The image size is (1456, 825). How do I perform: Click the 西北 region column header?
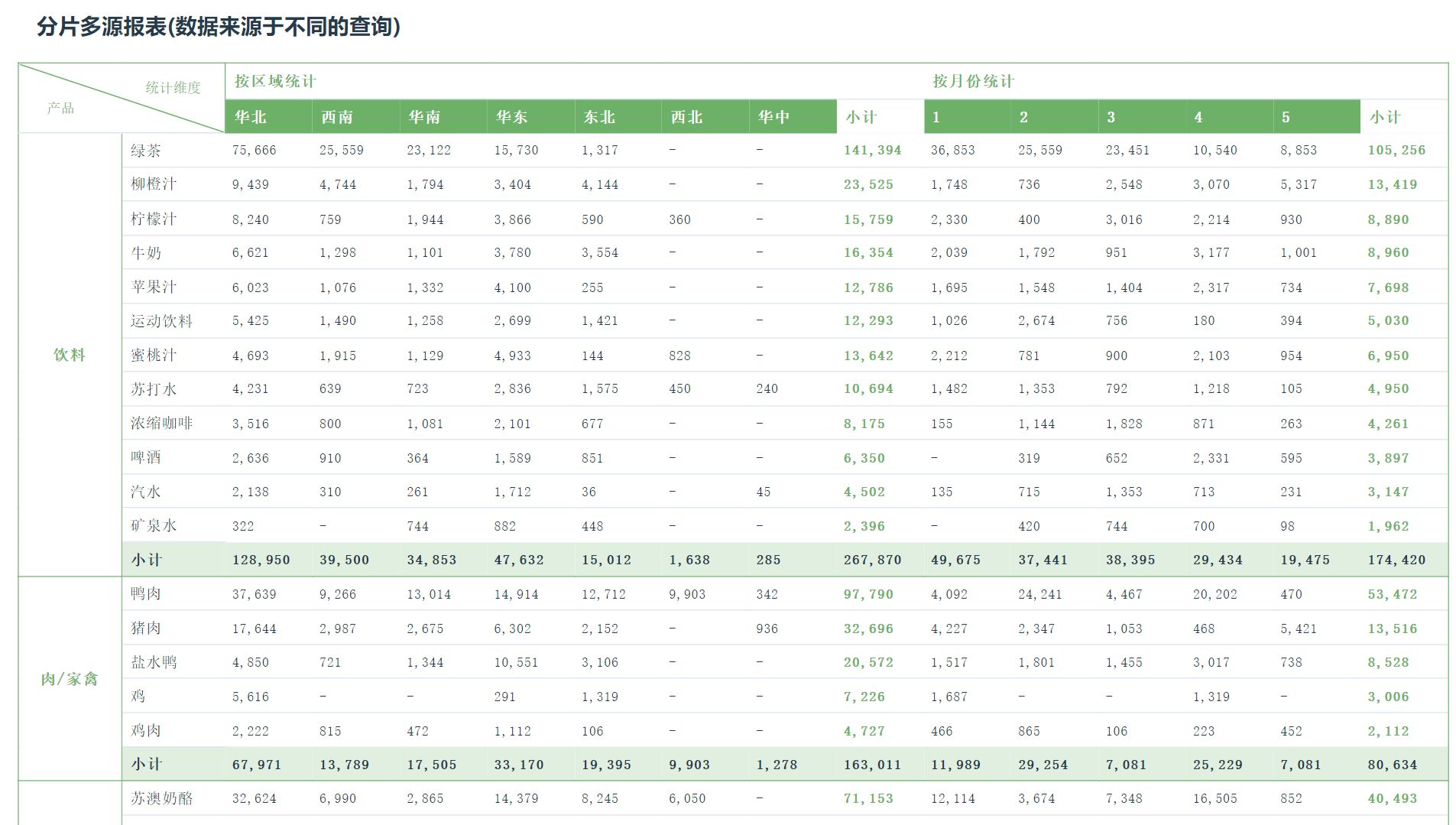pyautogui.click(x=705, y=117)
